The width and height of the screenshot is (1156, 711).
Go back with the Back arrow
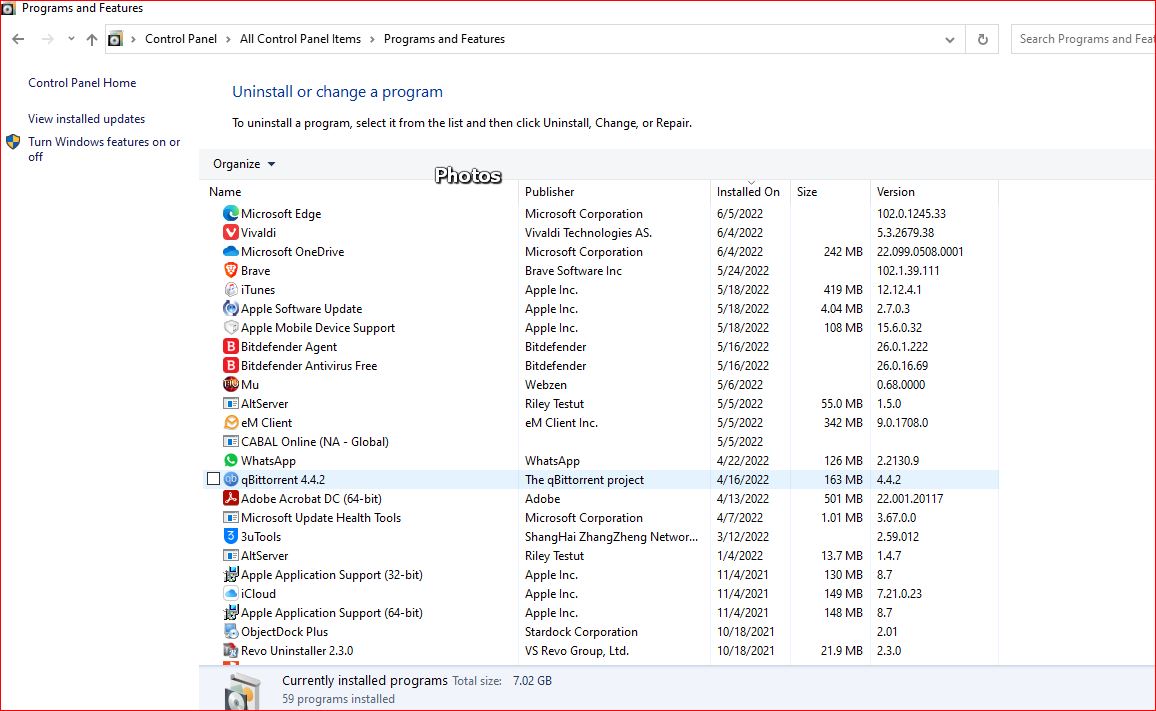click(18, 39)
